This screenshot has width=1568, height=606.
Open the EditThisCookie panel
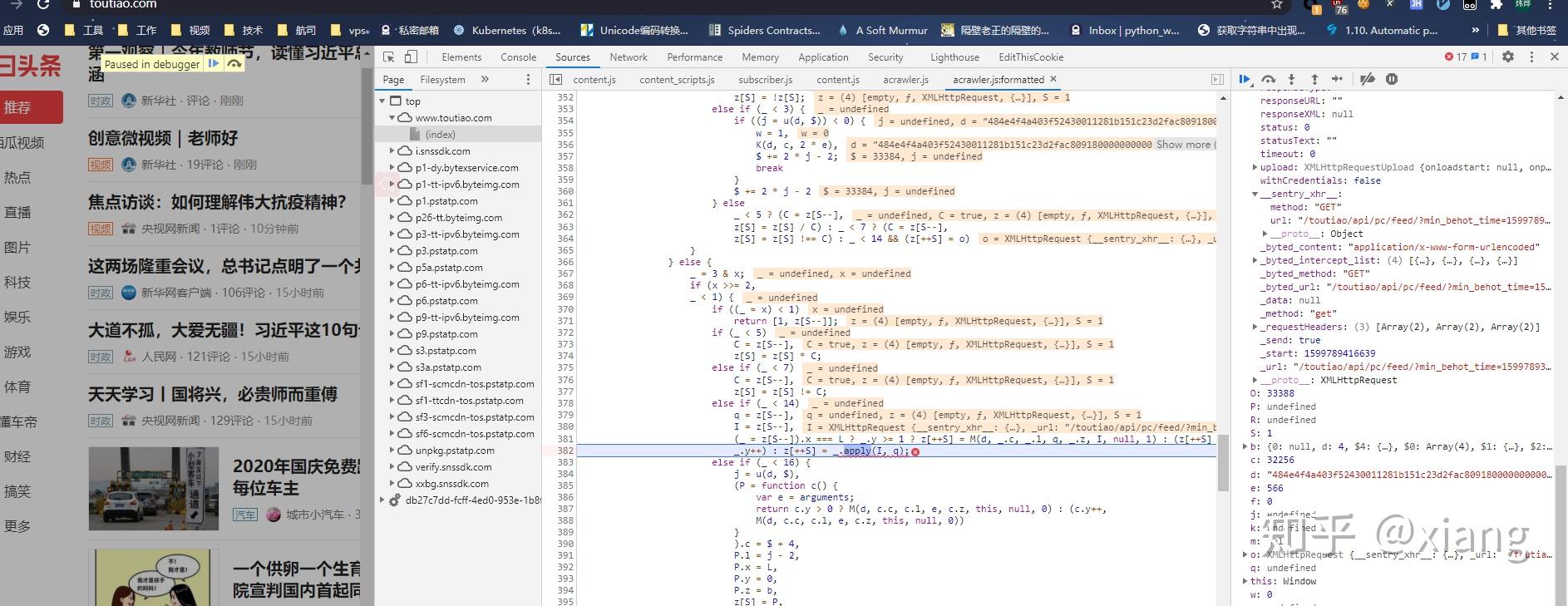[1031, 57]
